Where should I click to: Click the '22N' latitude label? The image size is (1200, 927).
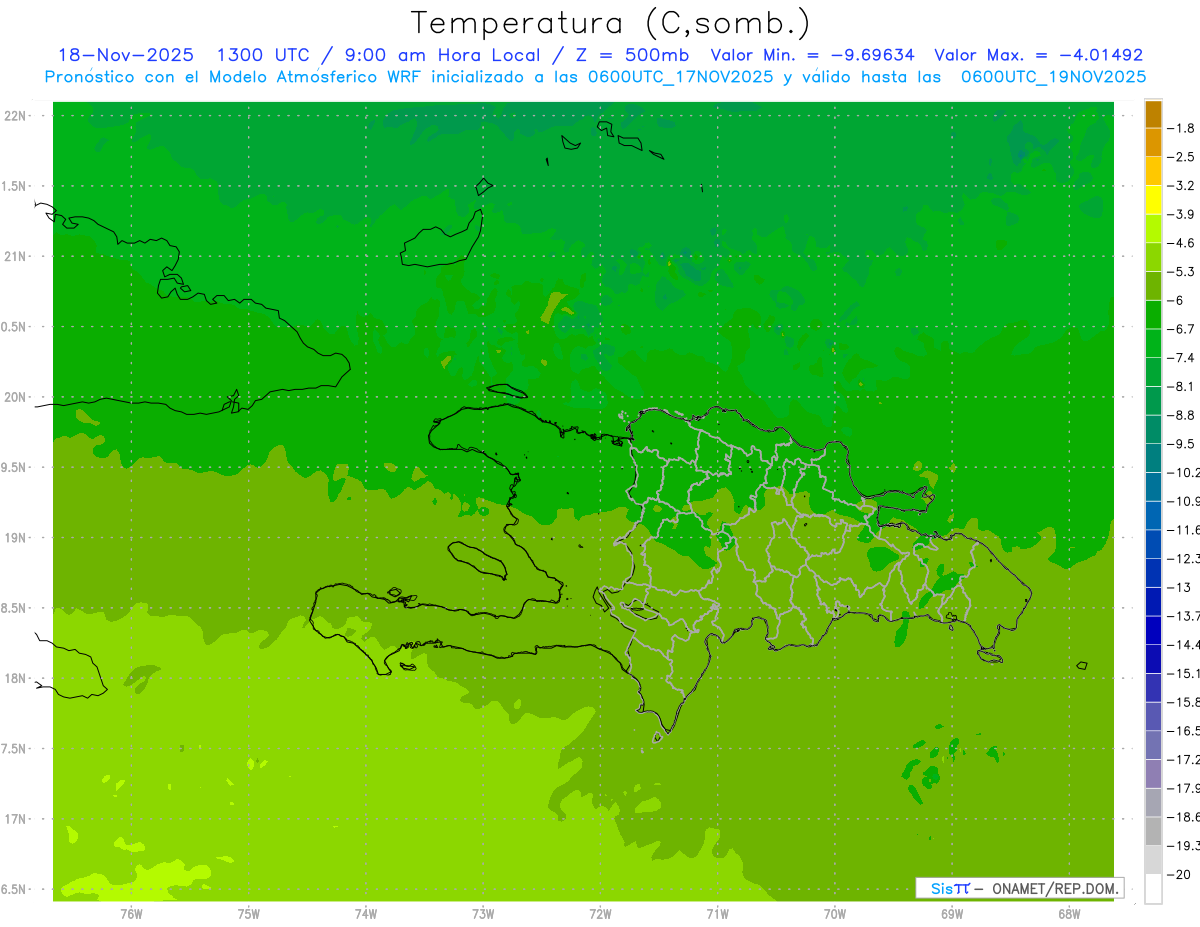pyautogui.click(x=15, y=116)
